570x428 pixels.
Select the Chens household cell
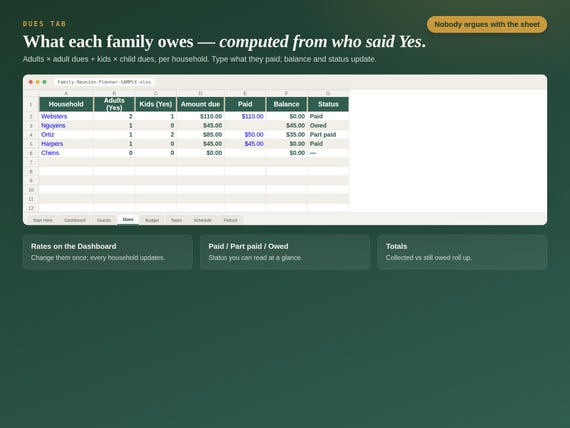66,153
